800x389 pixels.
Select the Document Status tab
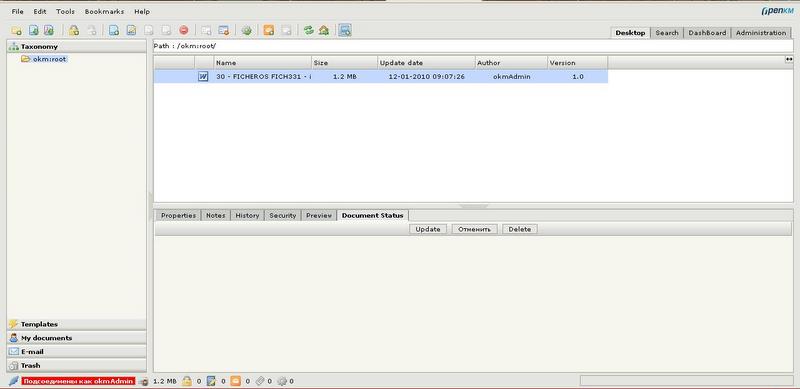[372, 215]
